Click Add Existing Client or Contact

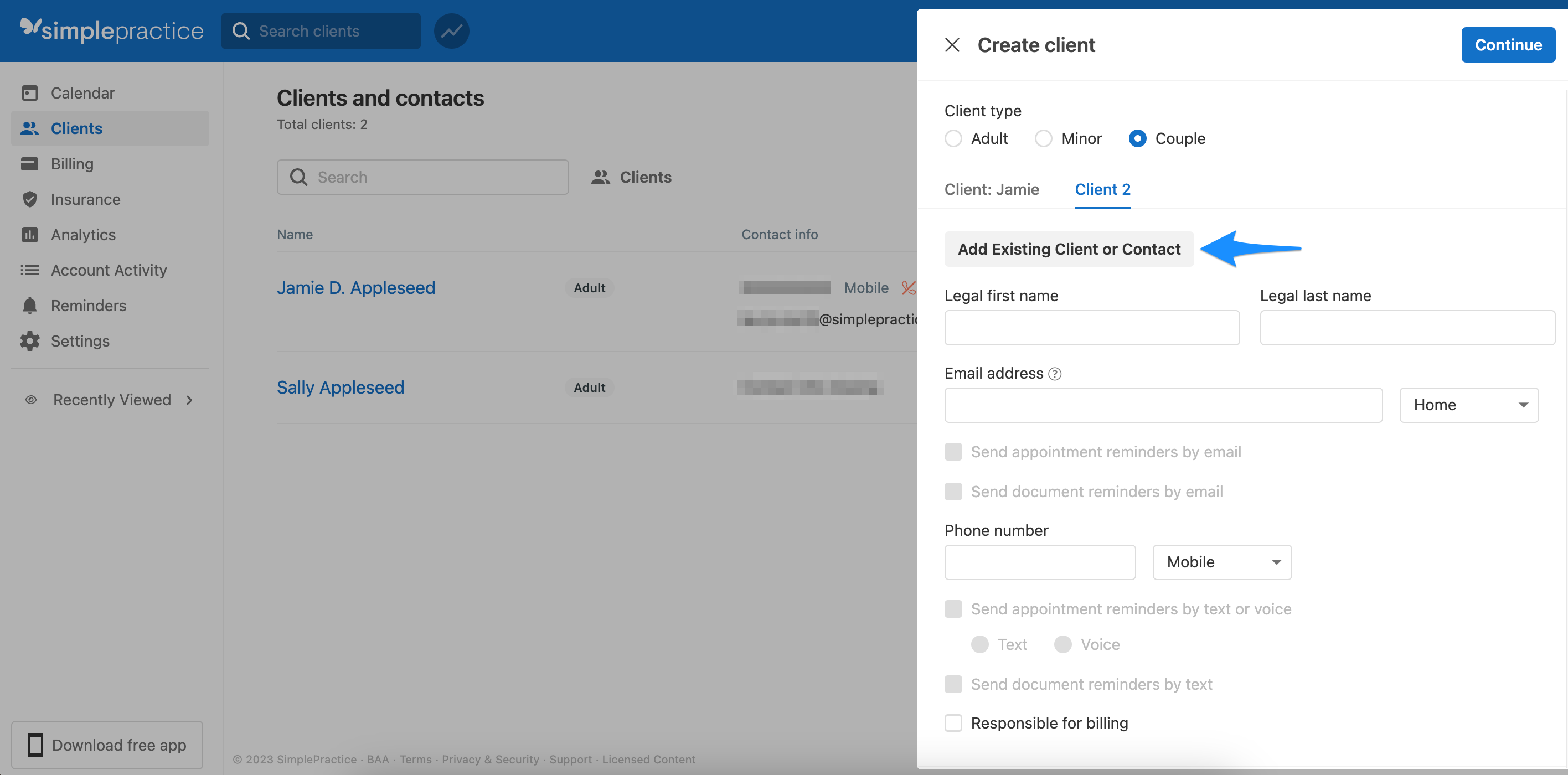coord(1069,249)
